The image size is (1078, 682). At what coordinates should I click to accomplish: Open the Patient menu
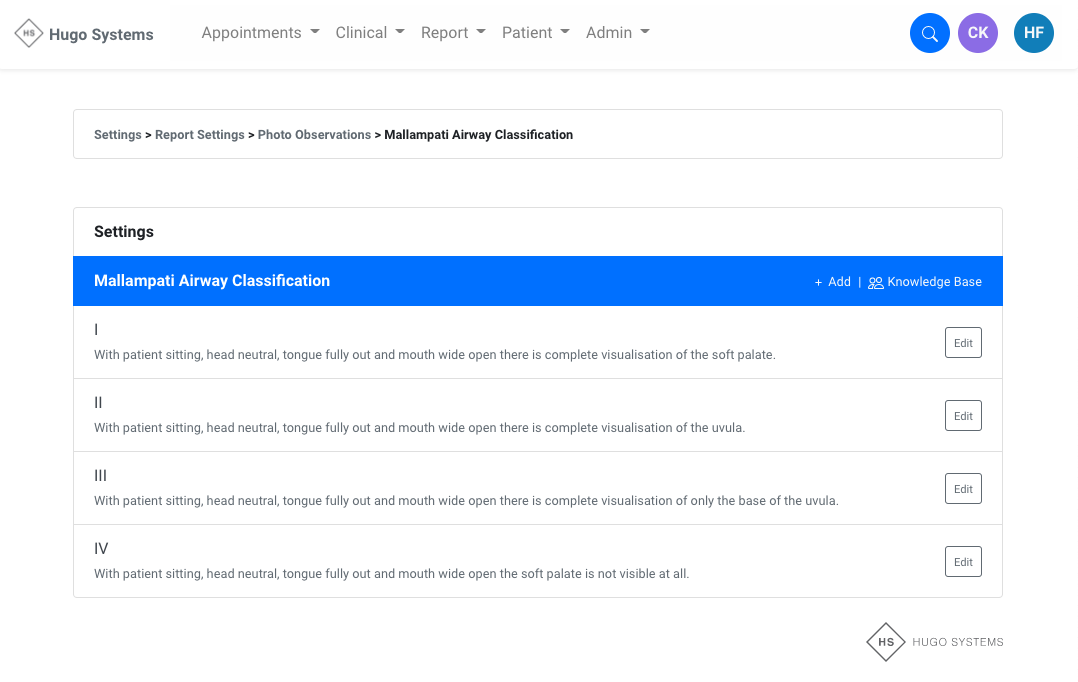(535, 33)
